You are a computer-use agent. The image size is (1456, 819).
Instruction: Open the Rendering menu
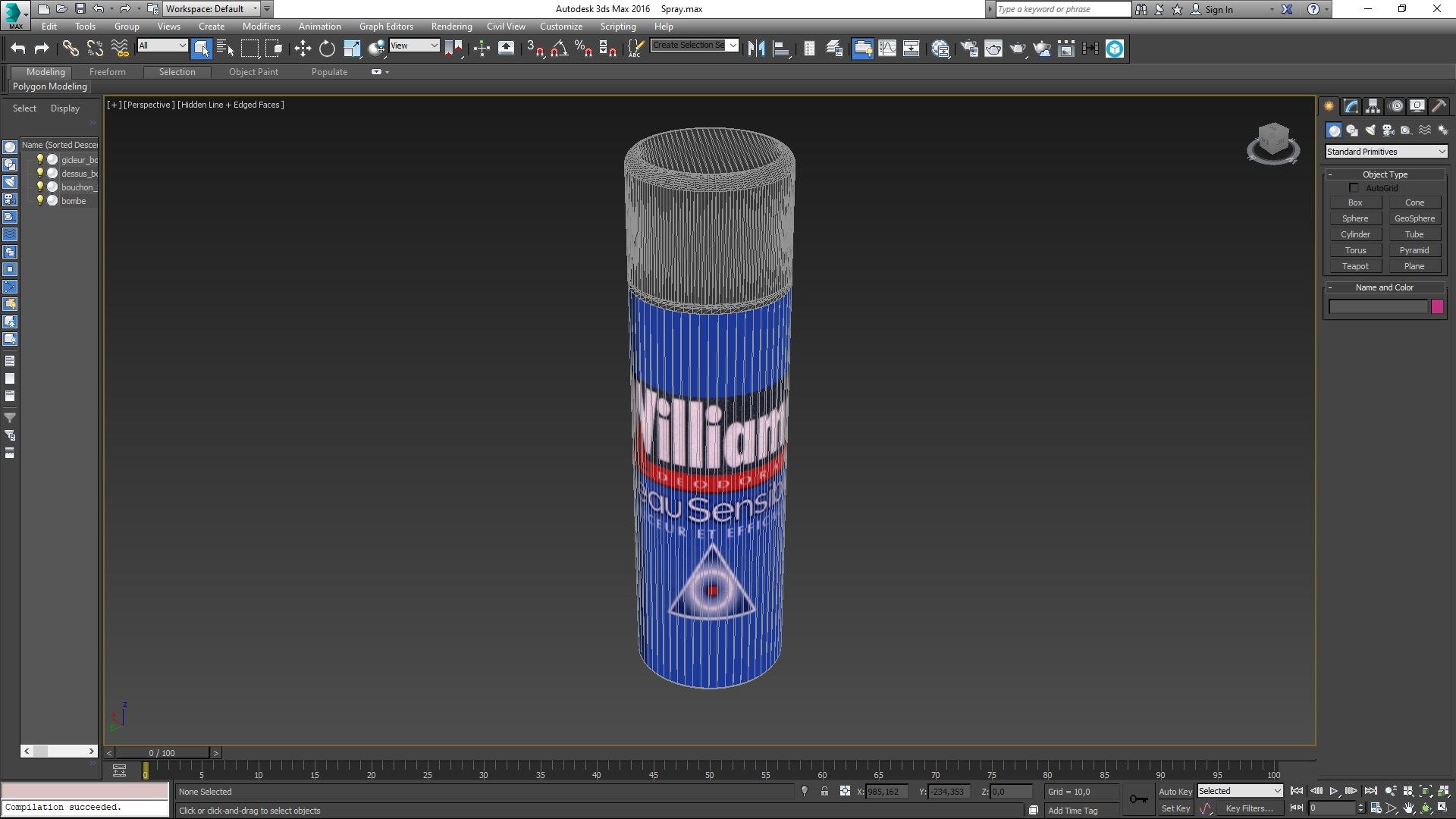click(x=451, y=27)
